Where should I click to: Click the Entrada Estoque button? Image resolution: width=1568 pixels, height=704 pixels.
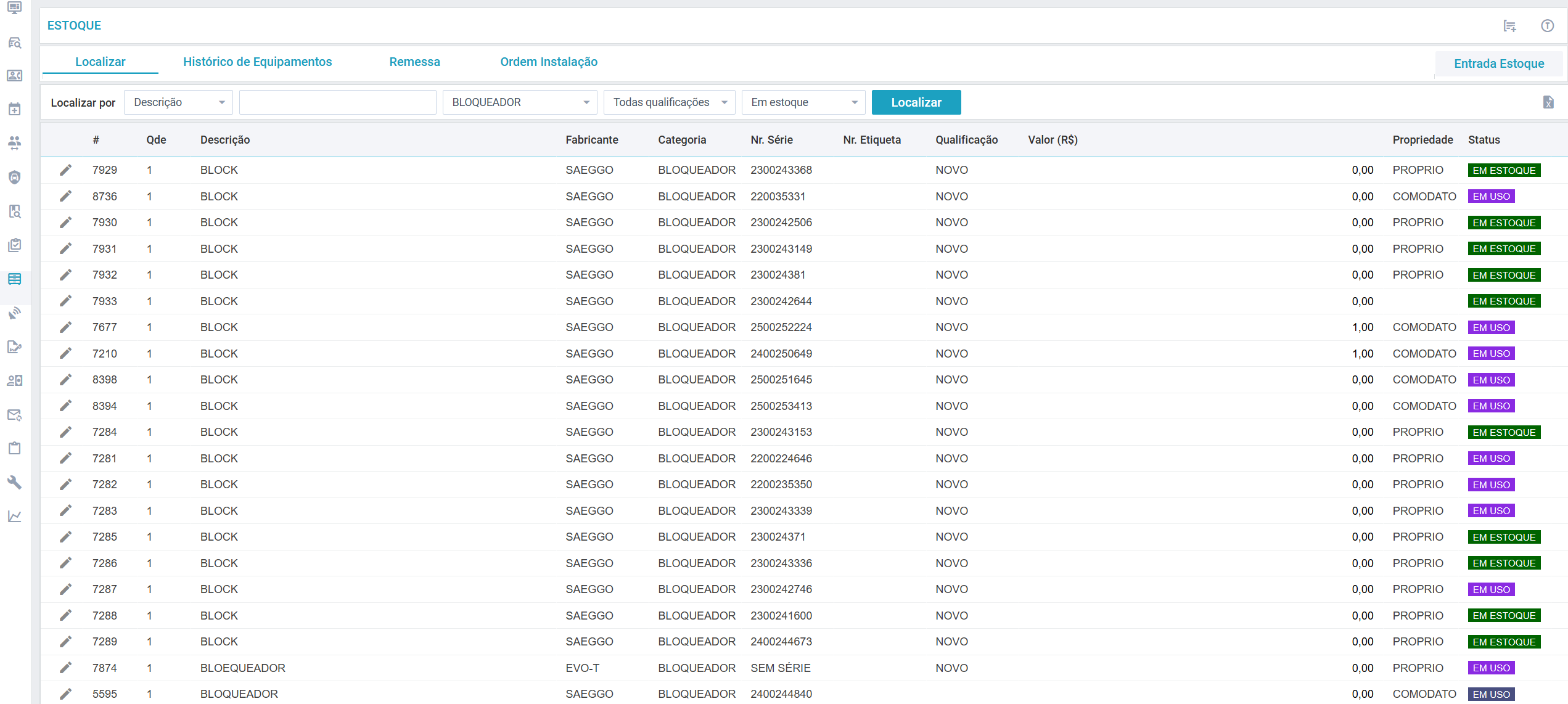1498,63
